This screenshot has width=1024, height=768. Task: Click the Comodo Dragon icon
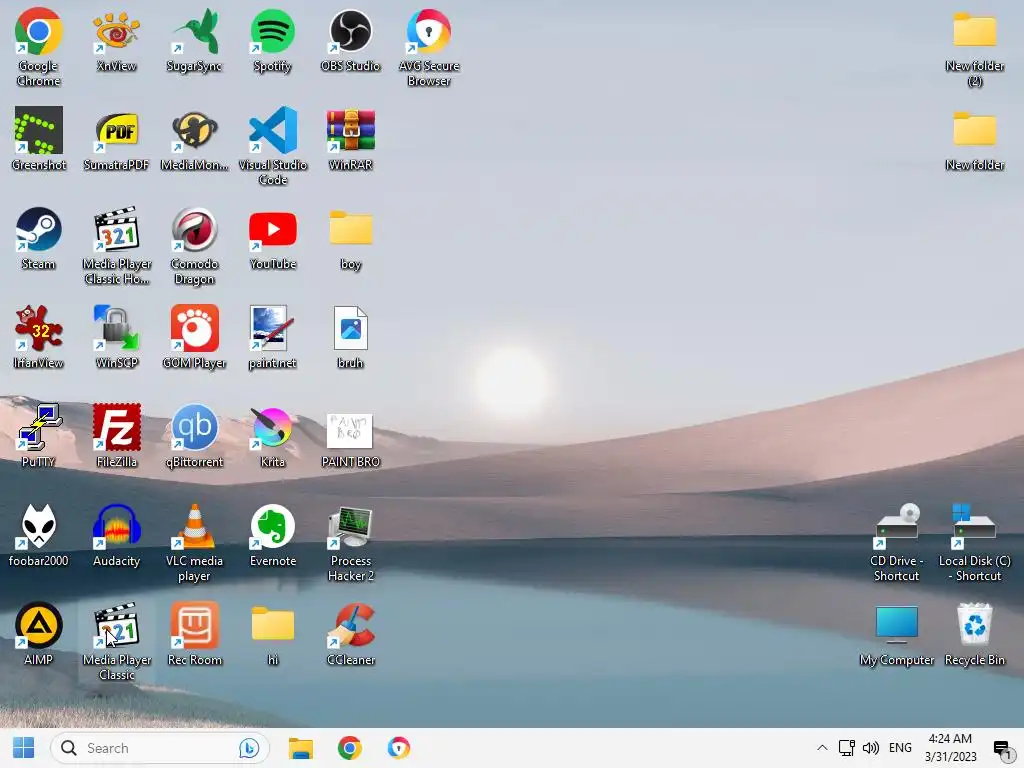point(195,229)
